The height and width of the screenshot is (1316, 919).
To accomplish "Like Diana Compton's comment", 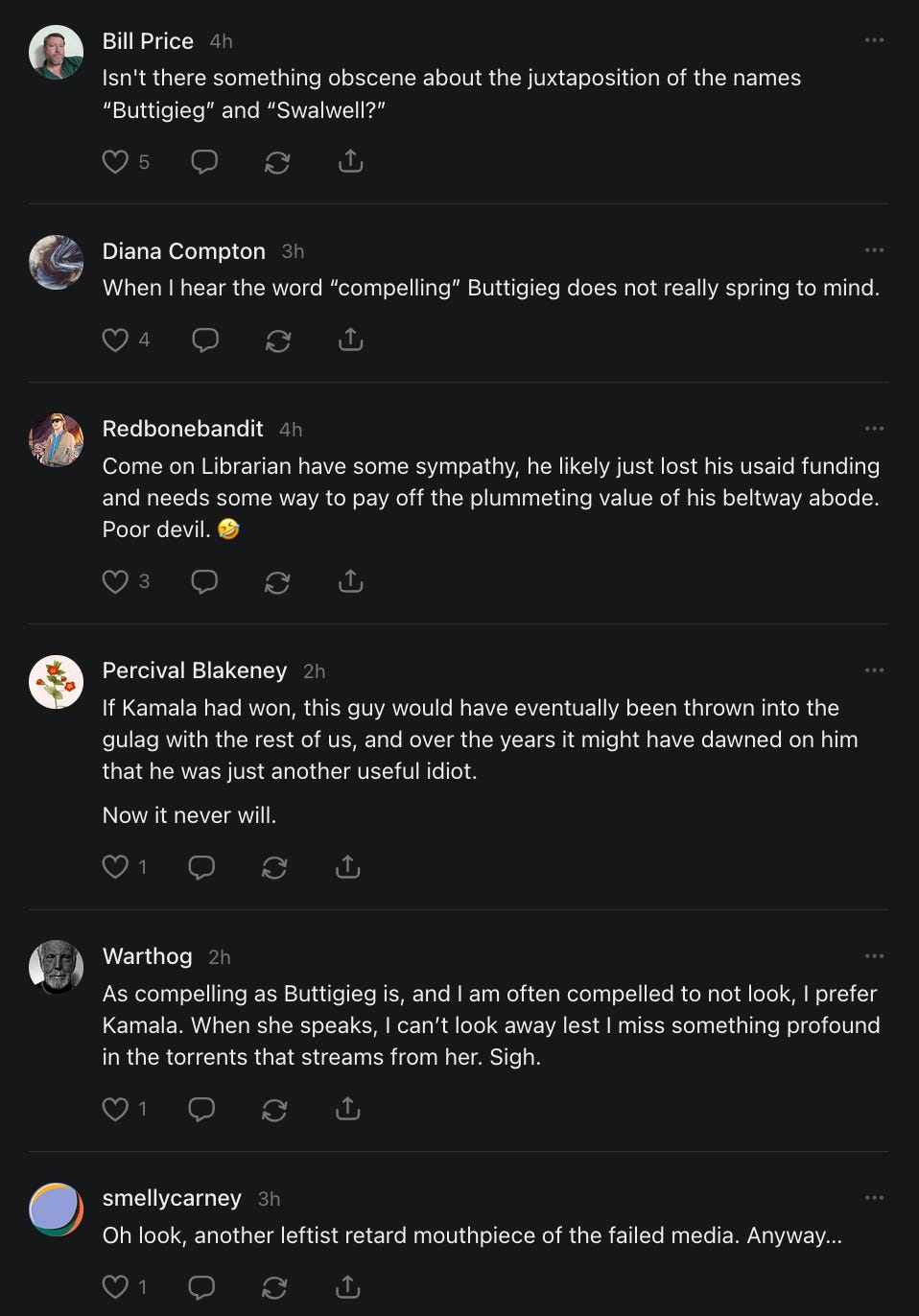I will pos(115,340).
